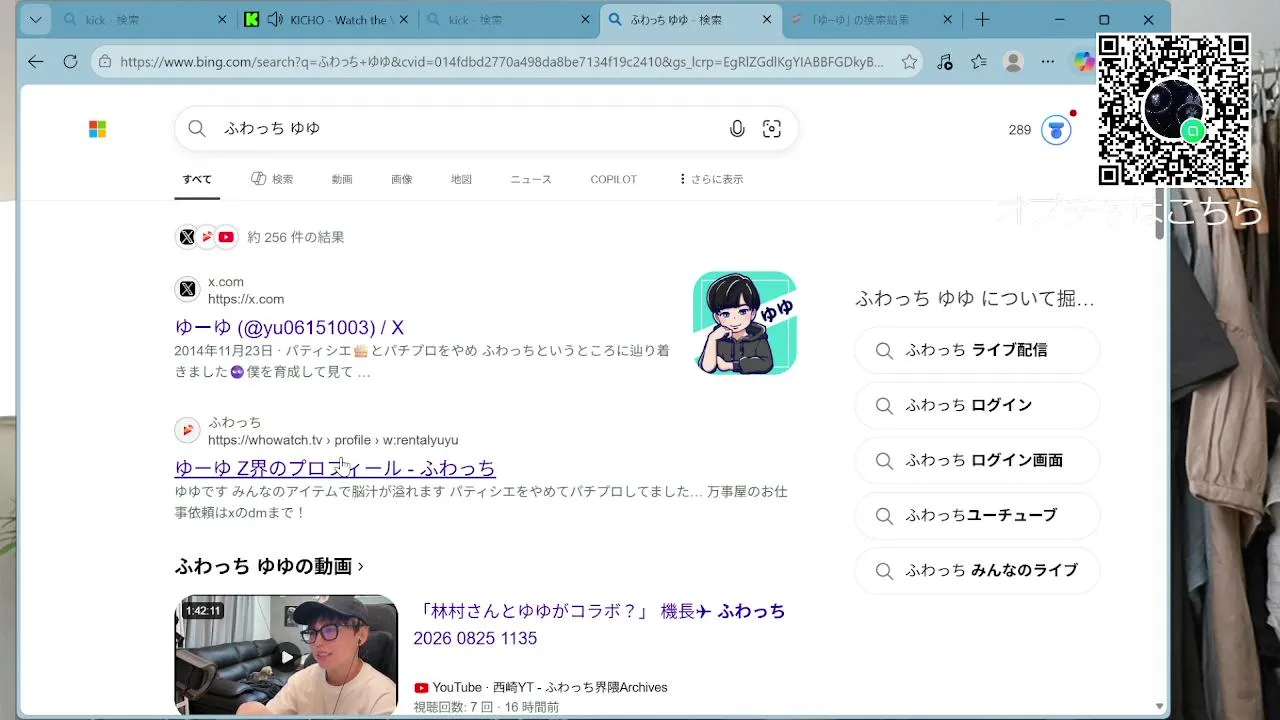Open a new browser tab

click(x=983, y=20)
